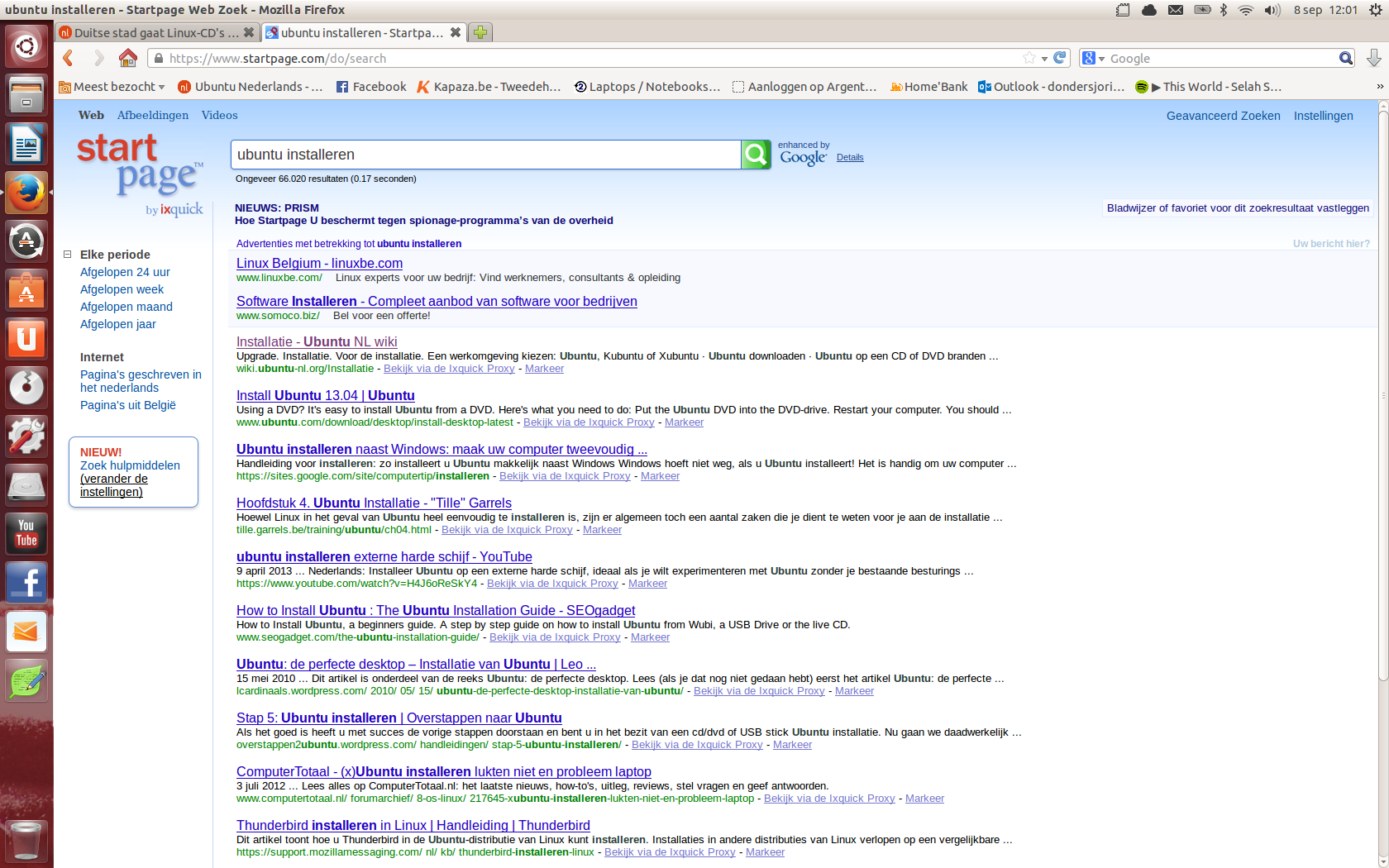Bookmark this page with the star icon
Viewport: 1389px width, 868px height.
click(x=1029, y=58)
